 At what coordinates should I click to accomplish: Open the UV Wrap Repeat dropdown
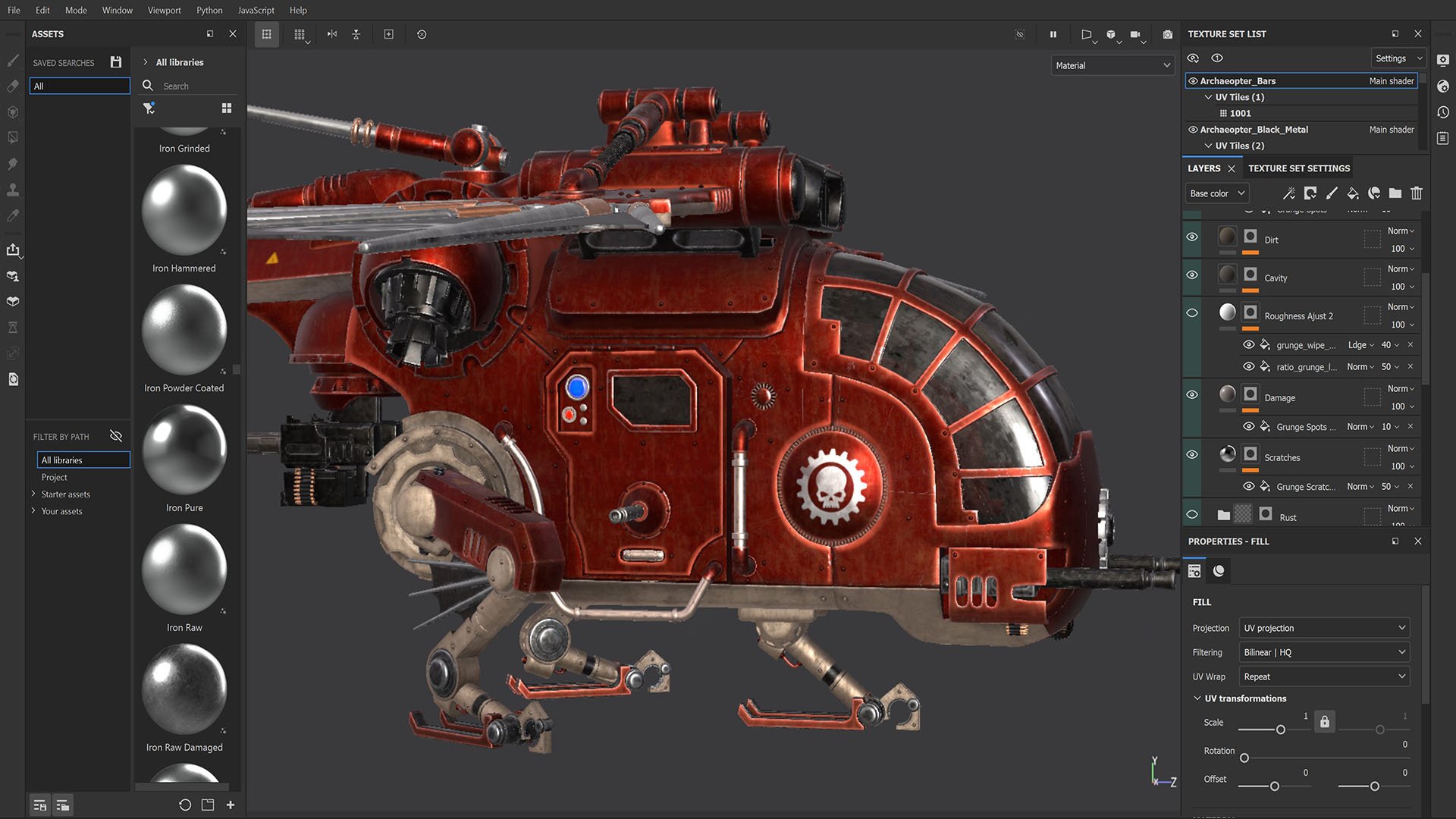1324,676
